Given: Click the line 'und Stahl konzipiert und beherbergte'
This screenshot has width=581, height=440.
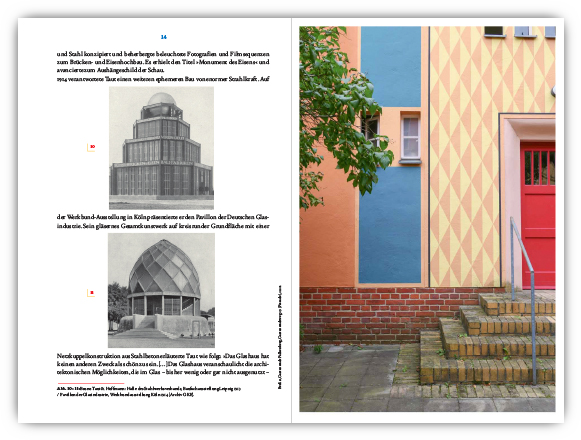Looking at the screenshot, I should click(163, 54).
